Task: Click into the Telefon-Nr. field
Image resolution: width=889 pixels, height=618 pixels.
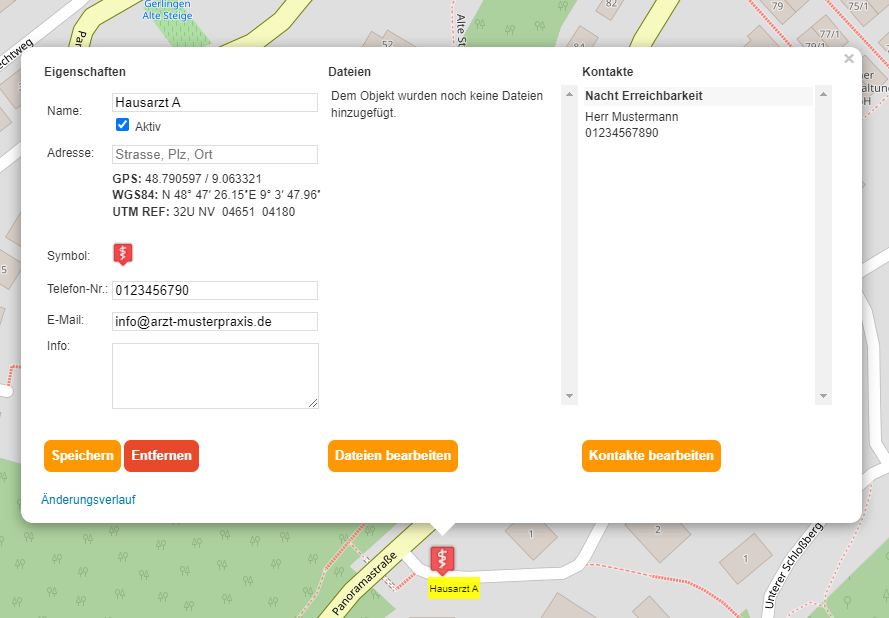Action: click(215, 290)
